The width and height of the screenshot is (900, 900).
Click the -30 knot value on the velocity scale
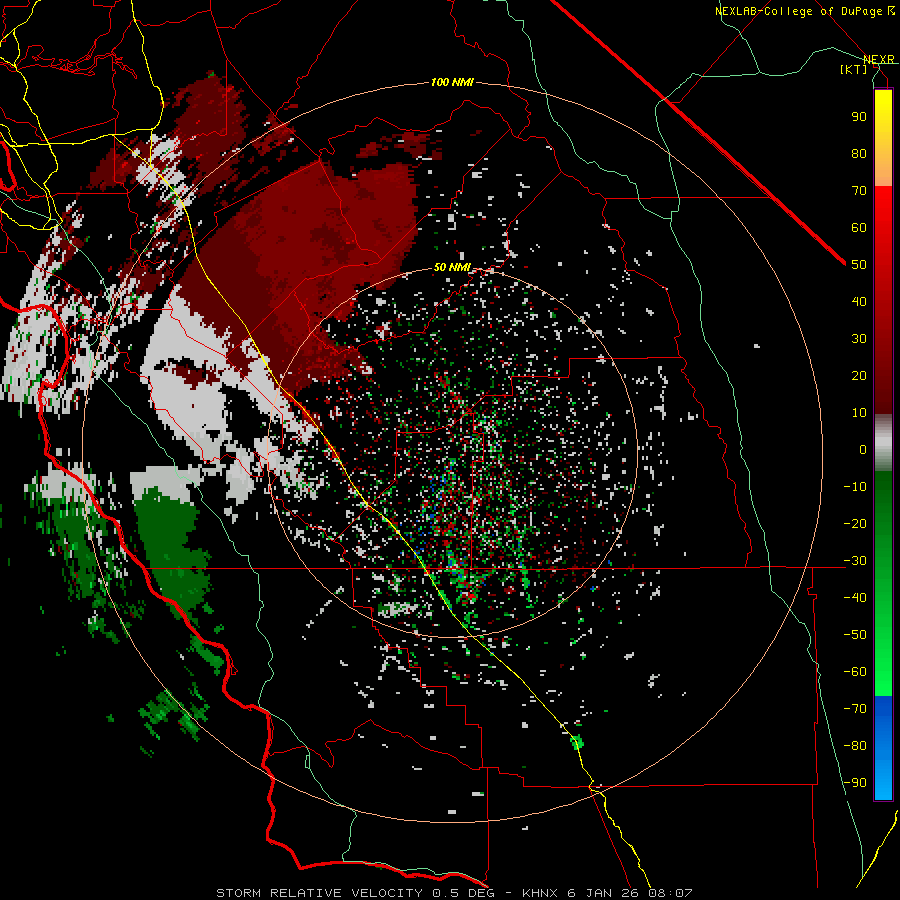pos(855,561)
